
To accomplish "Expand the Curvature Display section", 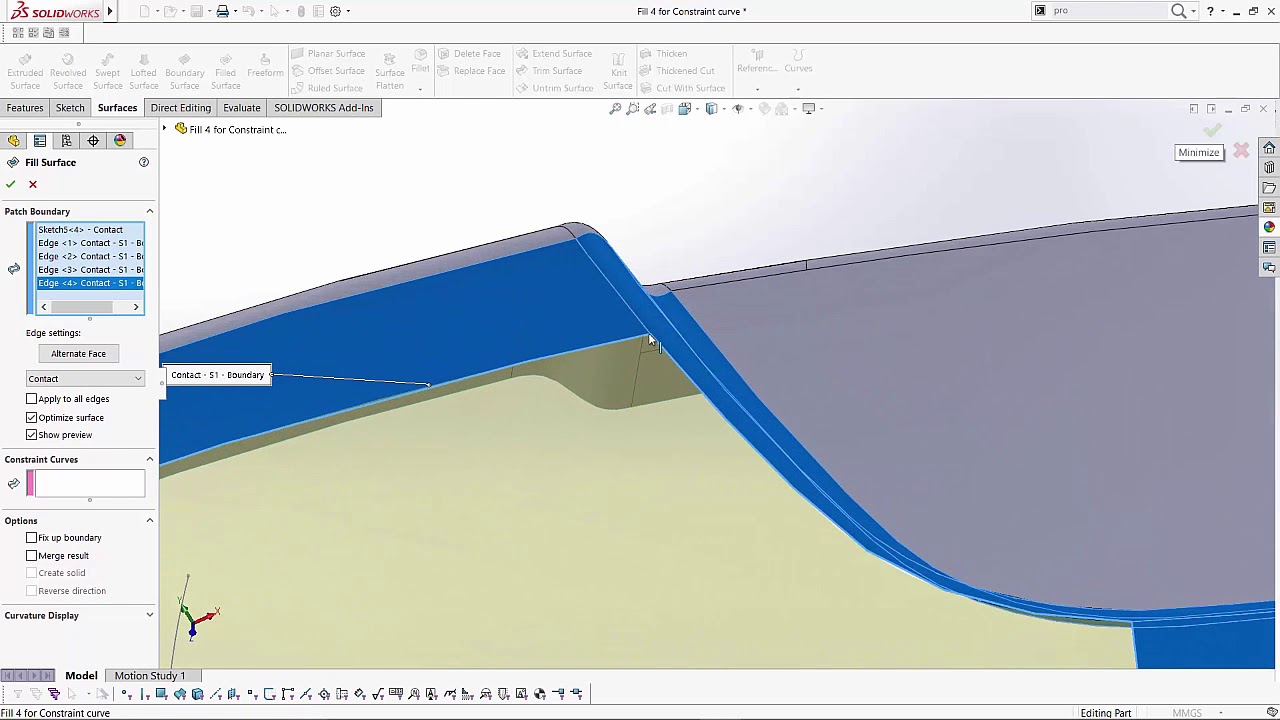I will pyautogui.click(x=150, y=615).
